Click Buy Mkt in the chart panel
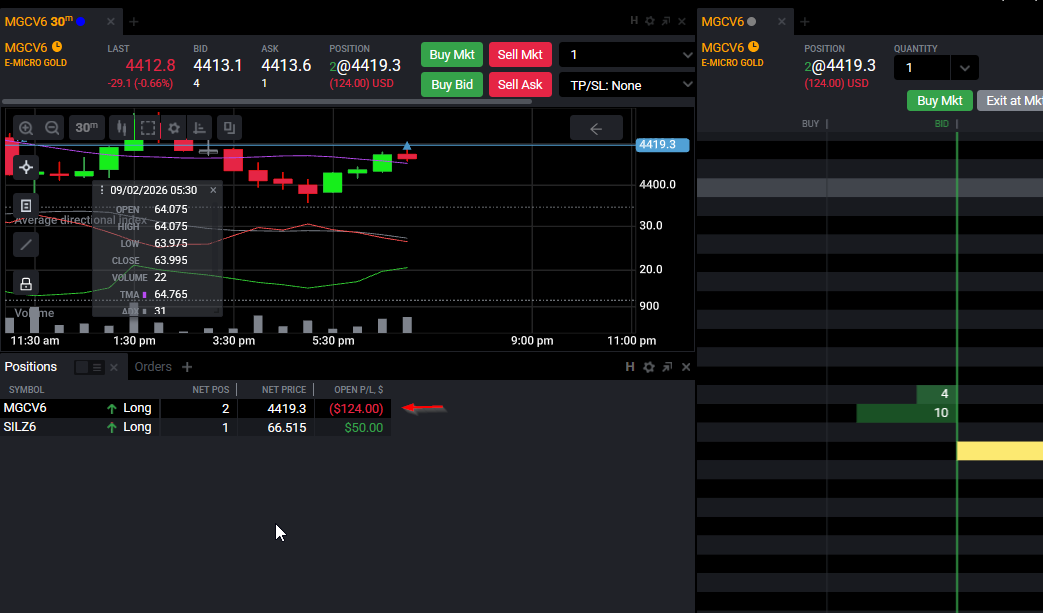The image size is (1043, 613). [x=452, y=55]
